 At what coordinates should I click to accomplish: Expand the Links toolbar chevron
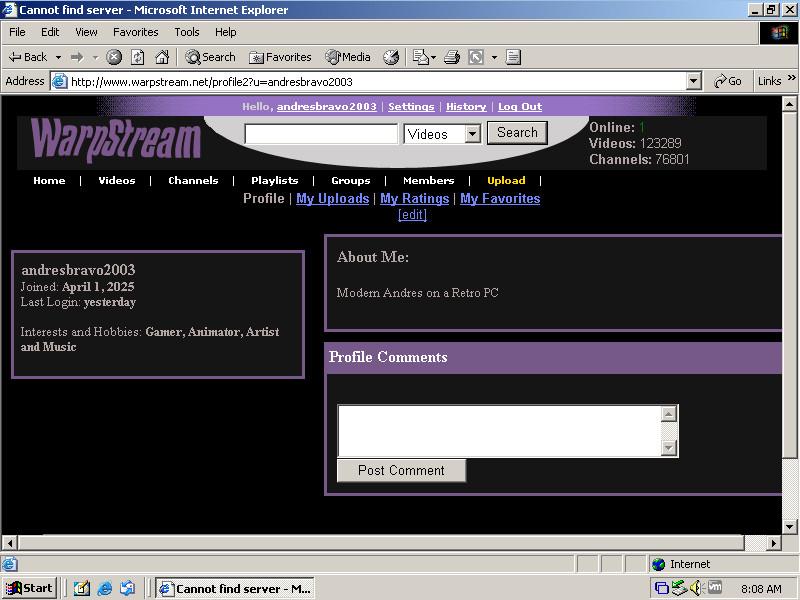(792, 78)
